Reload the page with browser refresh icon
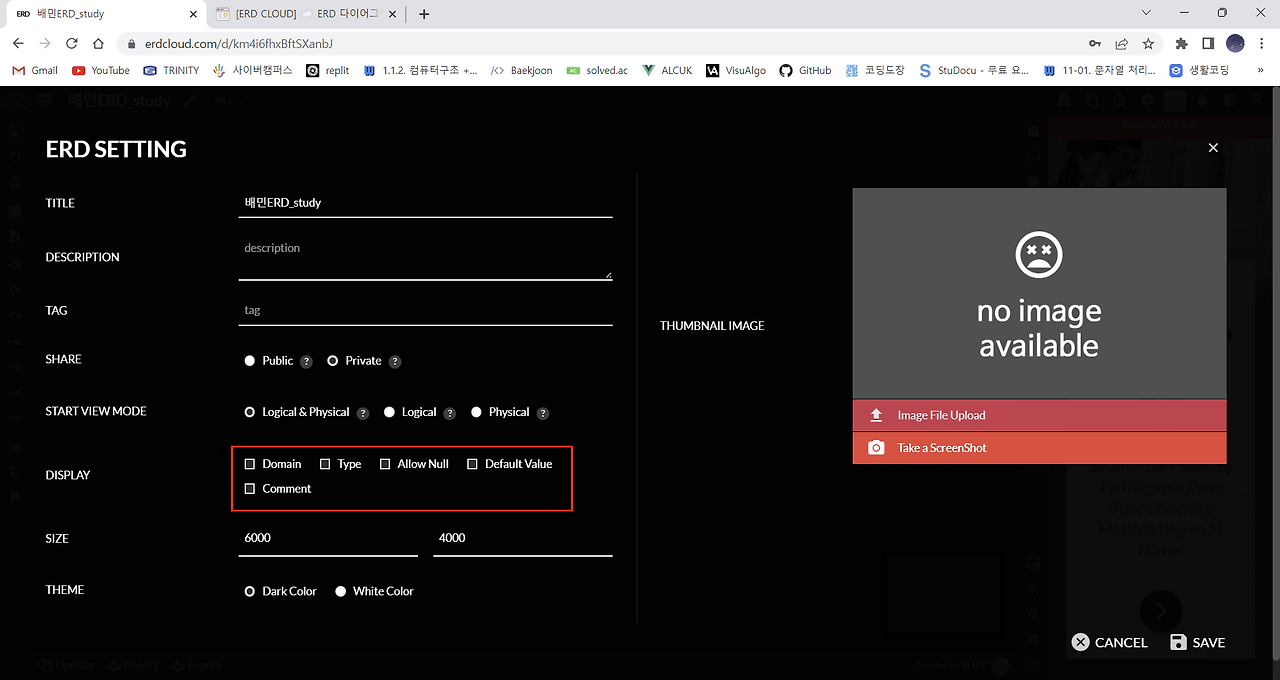The image size is (1280, 680). (x=71, y=43)
